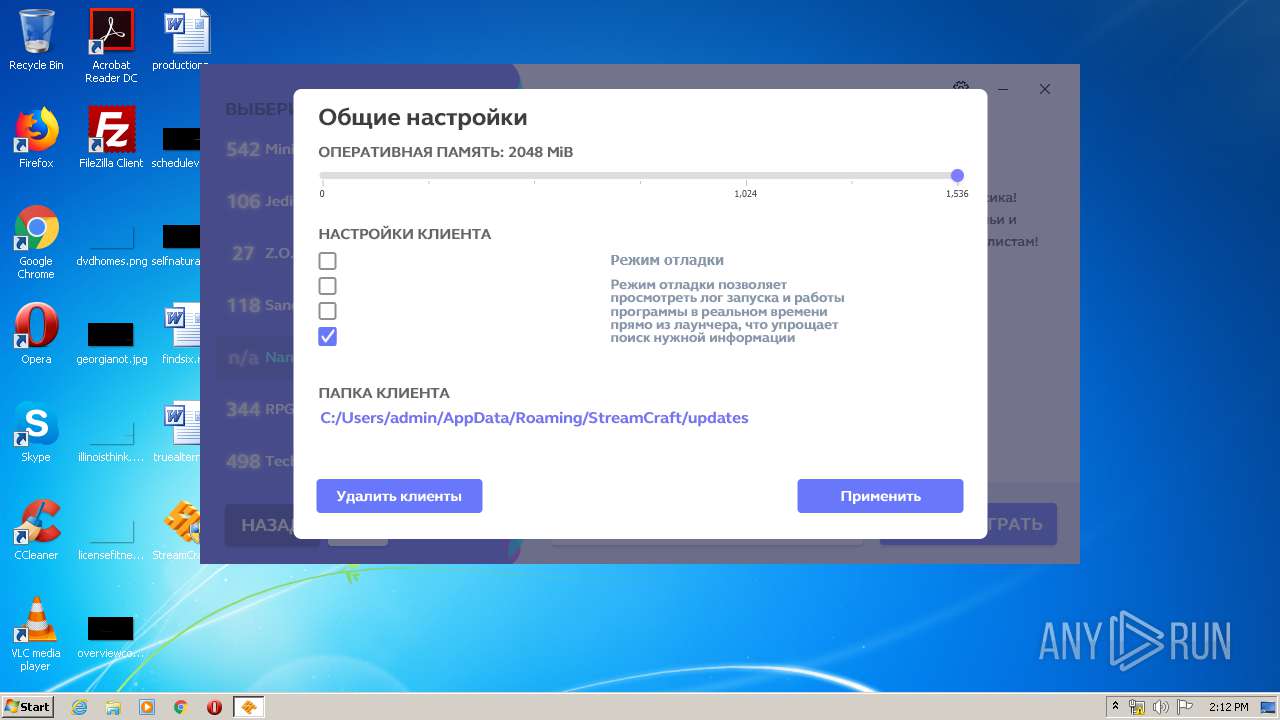Launch VLC media player desktop icon
Image resolution: width=1280 pixels, height=720 pixels.
36,634
